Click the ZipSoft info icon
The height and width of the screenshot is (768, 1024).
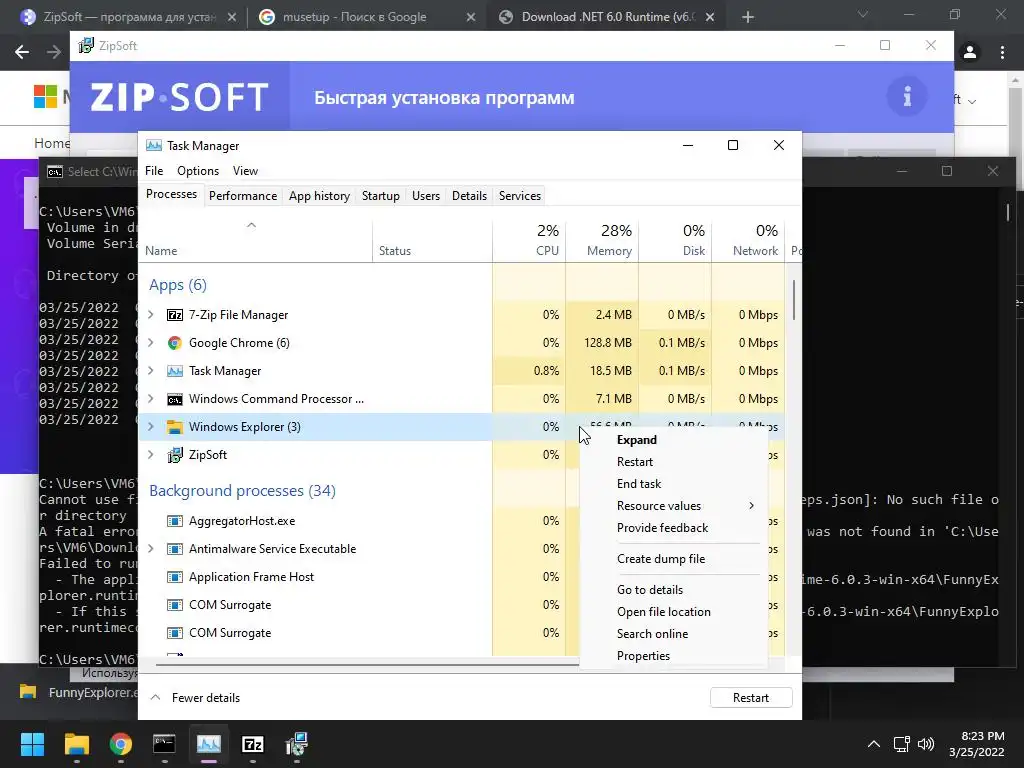click(906, 97)
